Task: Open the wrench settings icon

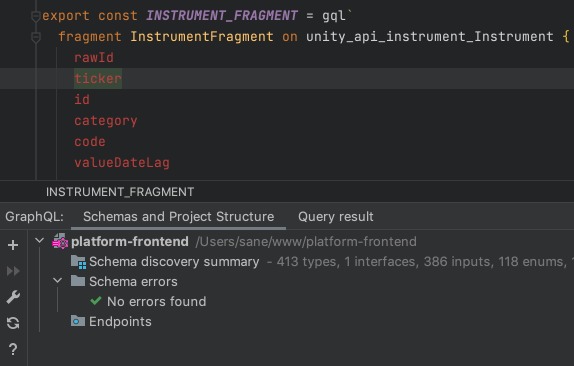Action: tap(13, 297)
